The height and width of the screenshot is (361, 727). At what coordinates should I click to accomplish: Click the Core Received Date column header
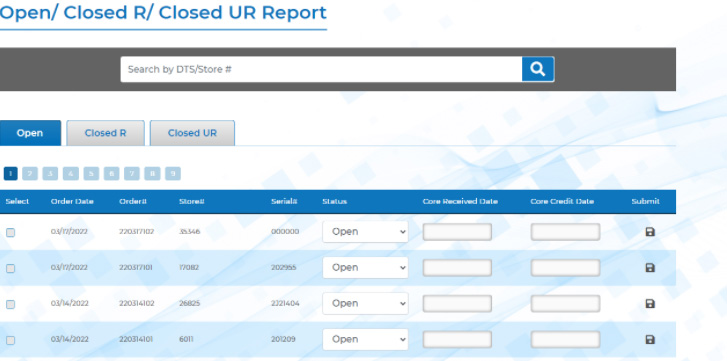(x=460, y=202)
